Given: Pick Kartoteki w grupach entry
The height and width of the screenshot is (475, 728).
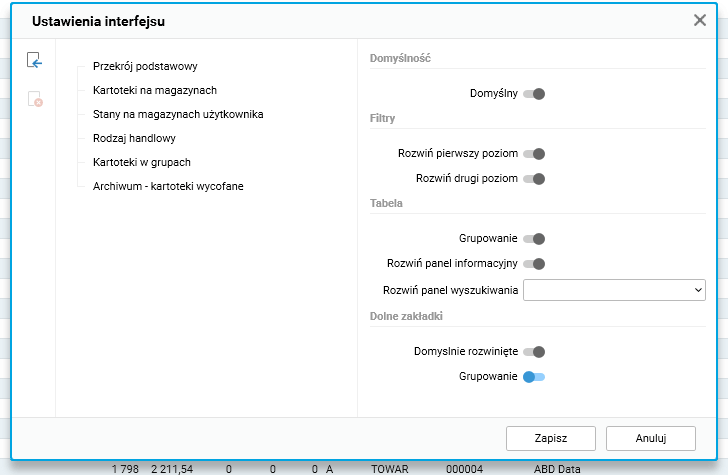Looking at the screenshot, I should (141, 162).
